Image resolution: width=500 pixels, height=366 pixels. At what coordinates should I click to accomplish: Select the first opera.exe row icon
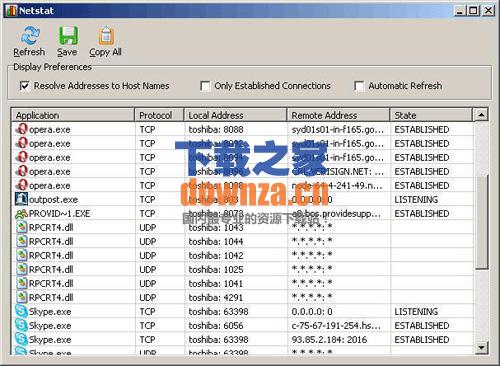coord(22,129)
